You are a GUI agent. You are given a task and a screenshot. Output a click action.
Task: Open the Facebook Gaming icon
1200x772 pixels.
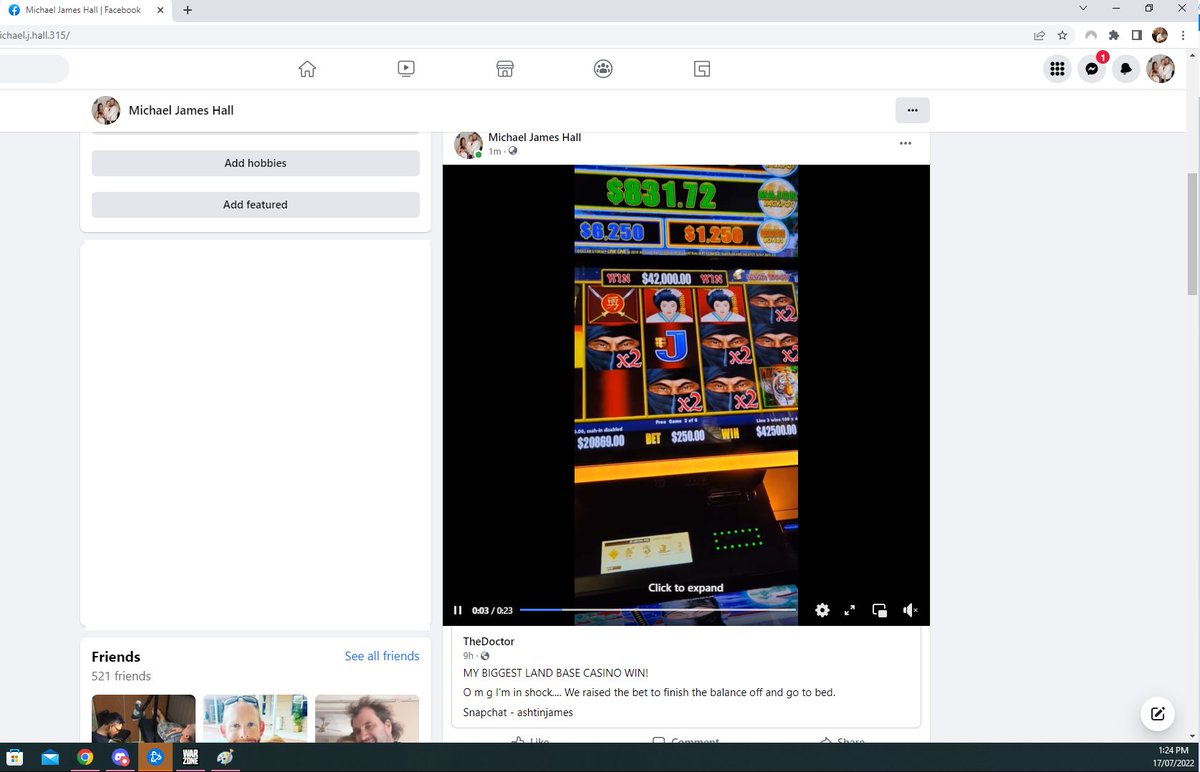click(x=702, y=69)
